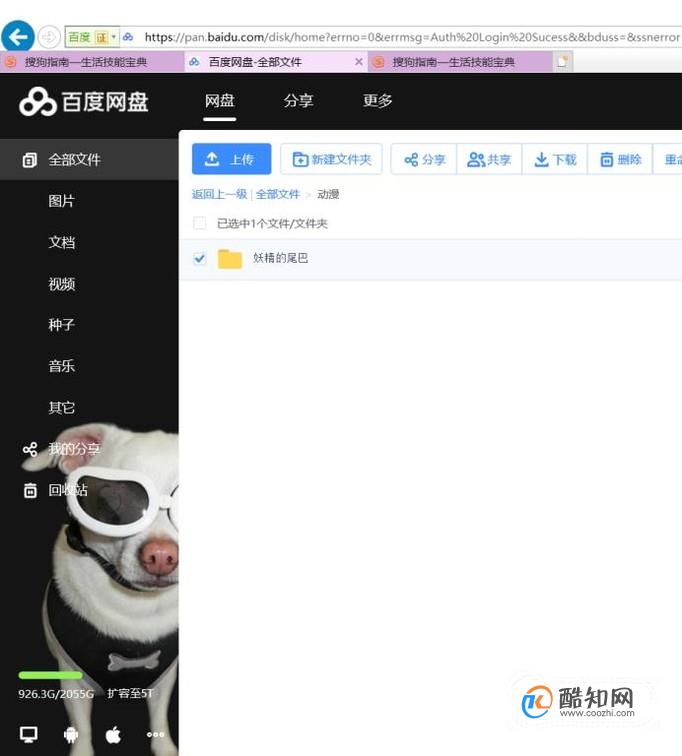This screenshot has height=756, width=682.
Task: Click the 我的分享 share icon
Action: (x=30, y=449)
